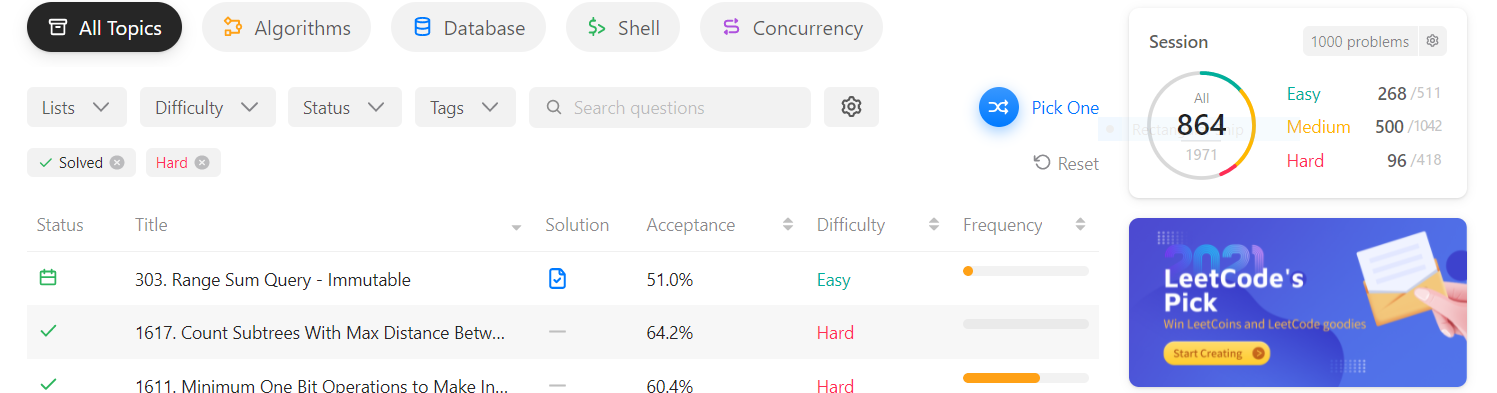Screen dimensions: 1497x393
Task: Click the Pick One shuffle icon
Action: coord(998,107)
